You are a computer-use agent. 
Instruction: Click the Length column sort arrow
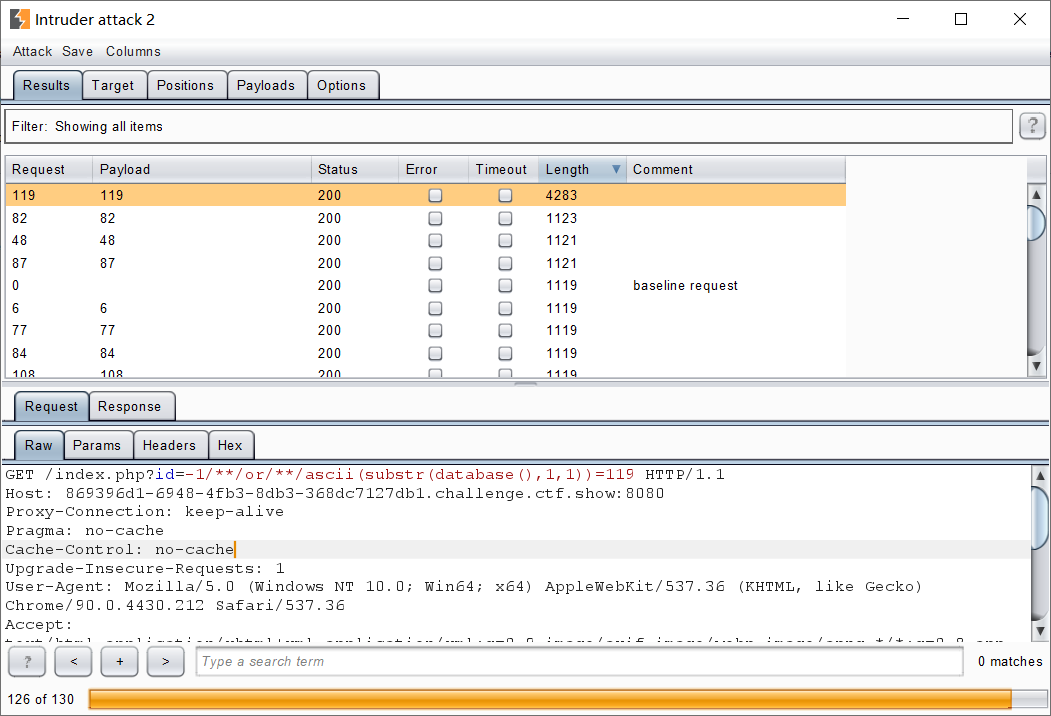pos(616,169)
